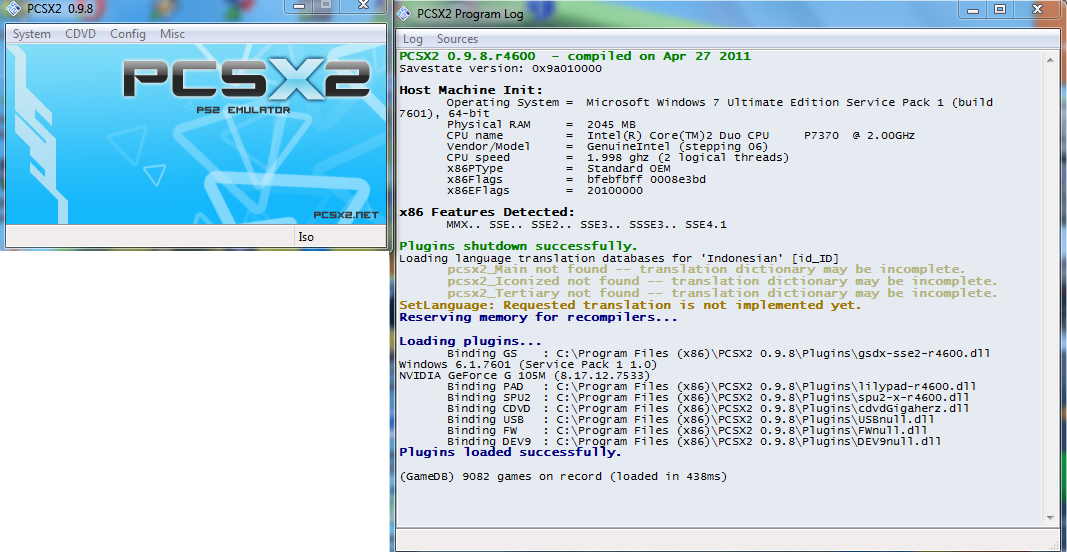Click the 'x86EFlags = 20100000' line
This screenshot has height=552, width=1067.
[x=544, y=191]
